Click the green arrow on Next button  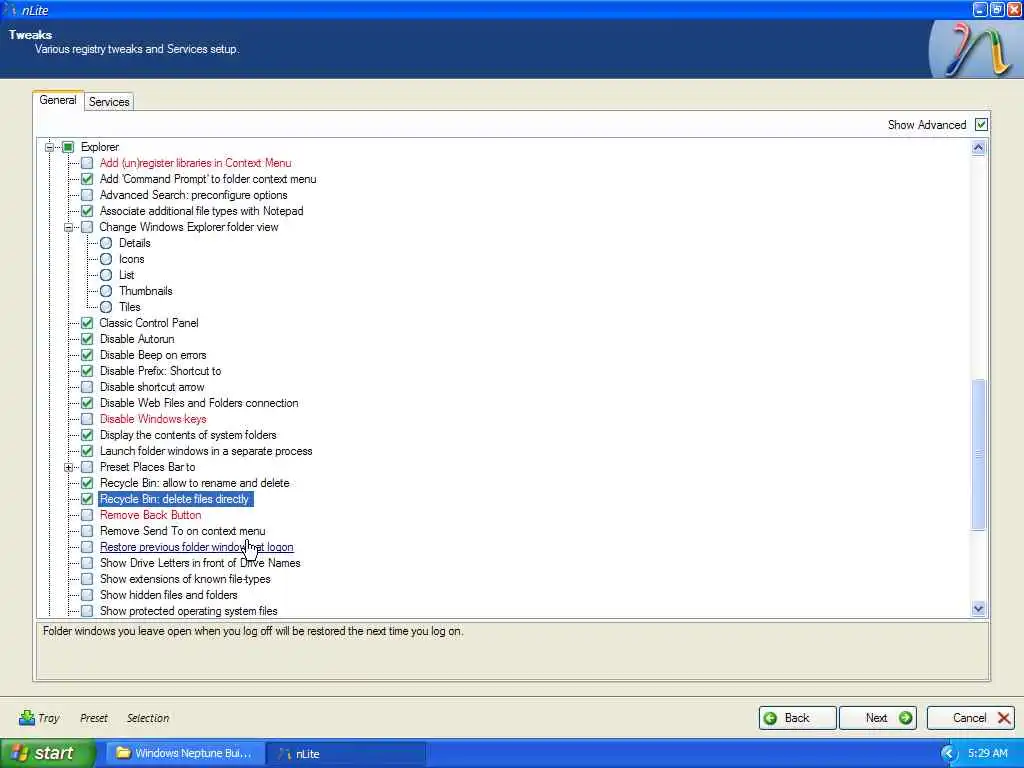pyautogui.click(x=905, y=718)
